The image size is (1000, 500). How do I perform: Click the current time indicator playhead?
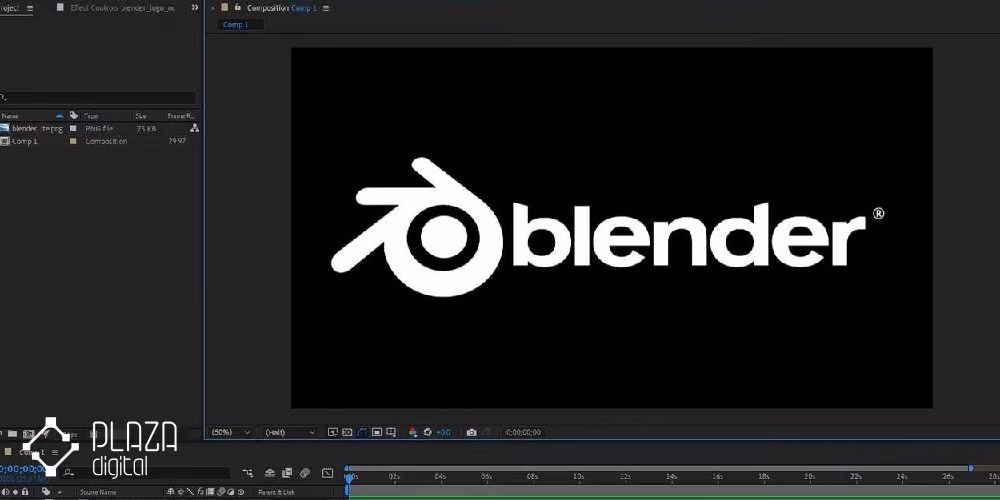pos(348,477)
